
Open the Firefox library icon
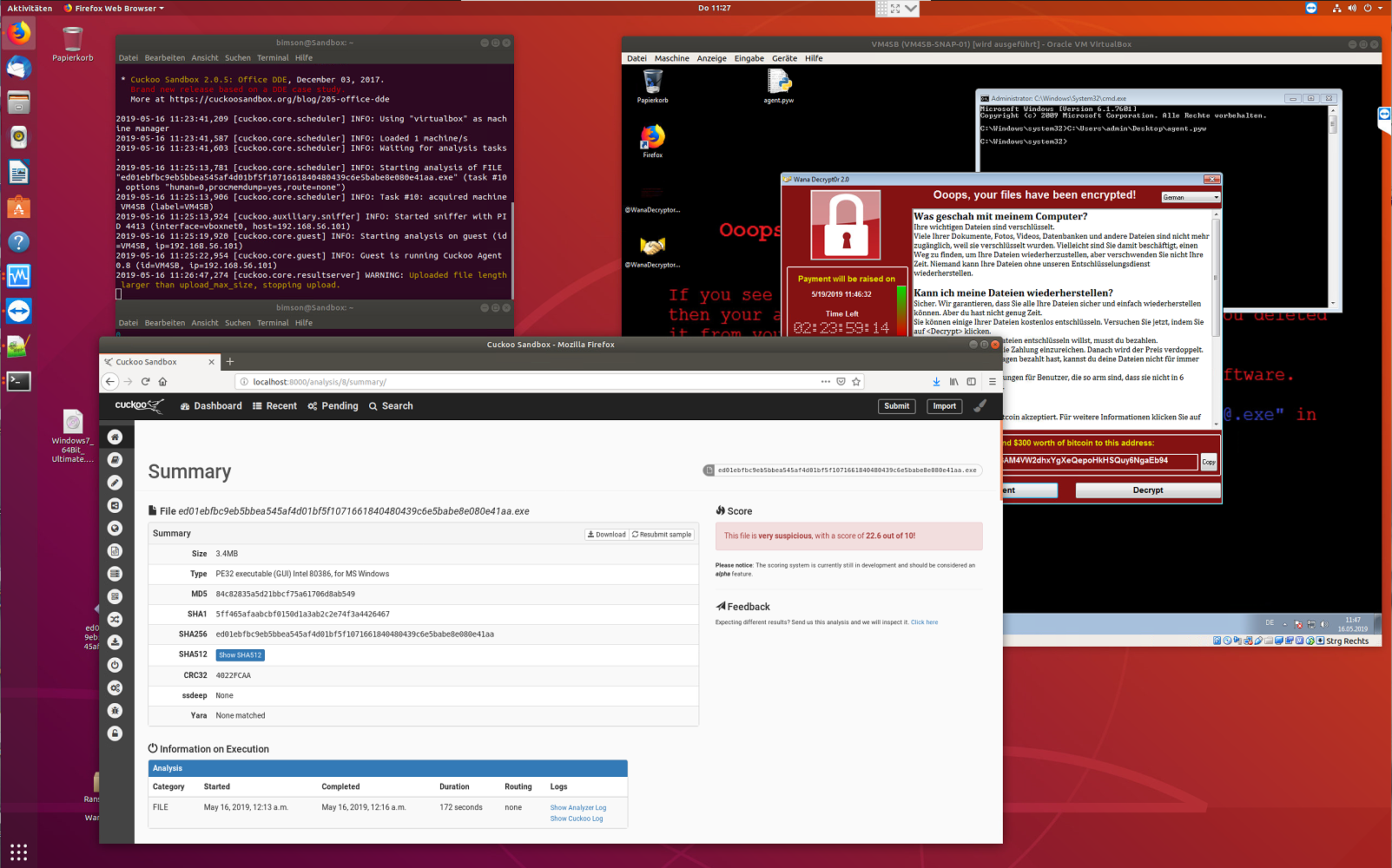coord(953,382)
